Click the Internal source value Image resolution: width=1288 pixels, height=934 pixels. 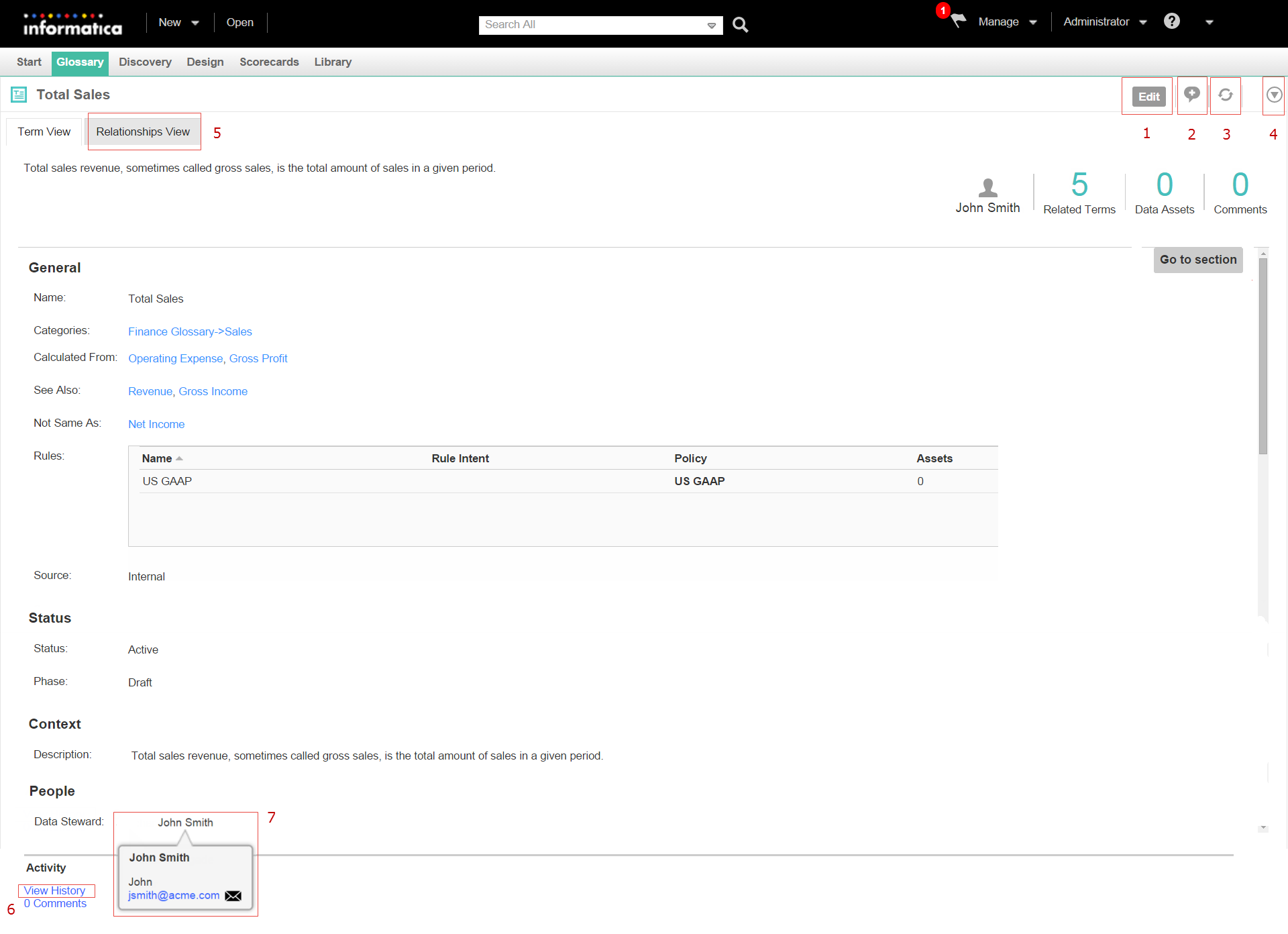point(146,576)
